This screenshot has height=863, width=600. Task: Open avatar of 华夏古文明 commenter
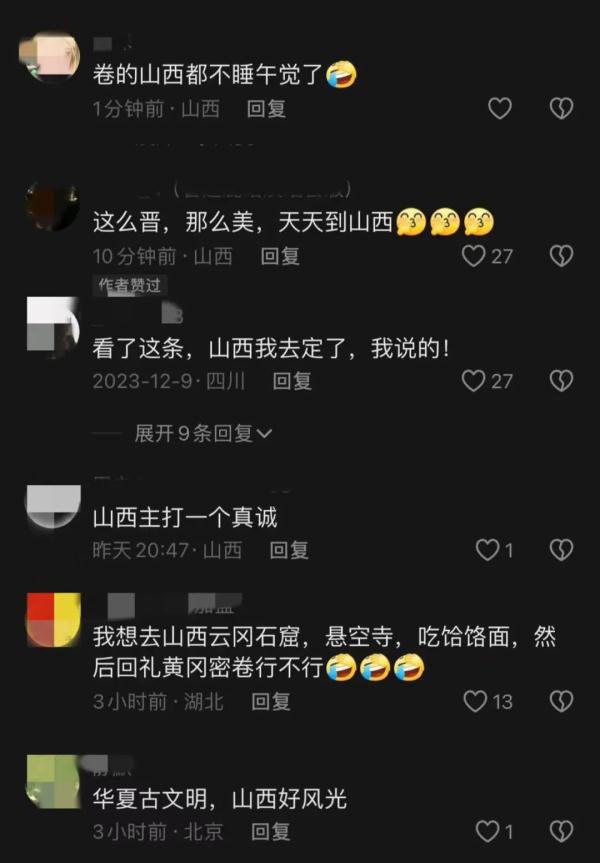coord(53,782)
